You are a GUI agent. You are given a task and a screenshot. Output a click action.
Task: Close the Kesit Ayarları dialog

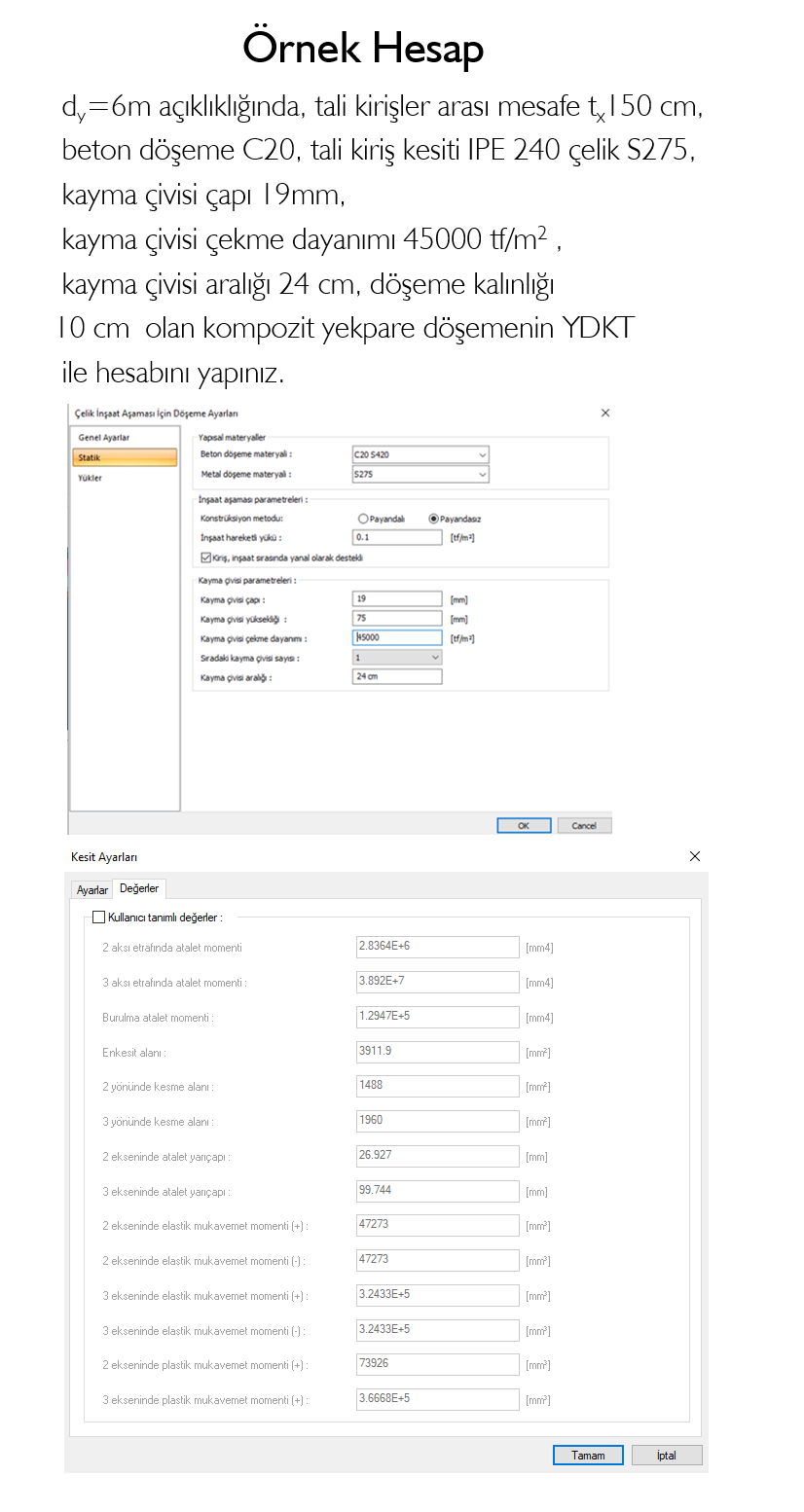coord(694,856)
